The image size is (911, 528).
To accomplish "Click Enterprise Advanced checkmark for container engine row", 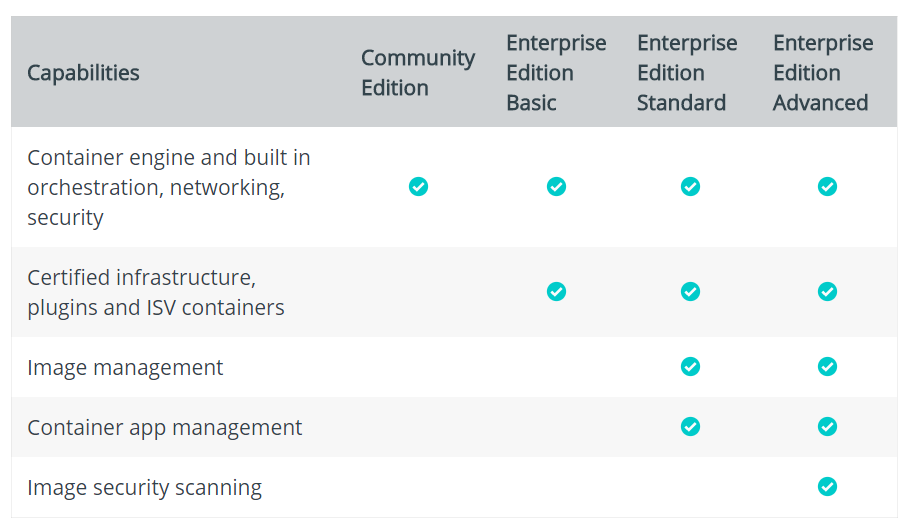I will click(827, 187).
